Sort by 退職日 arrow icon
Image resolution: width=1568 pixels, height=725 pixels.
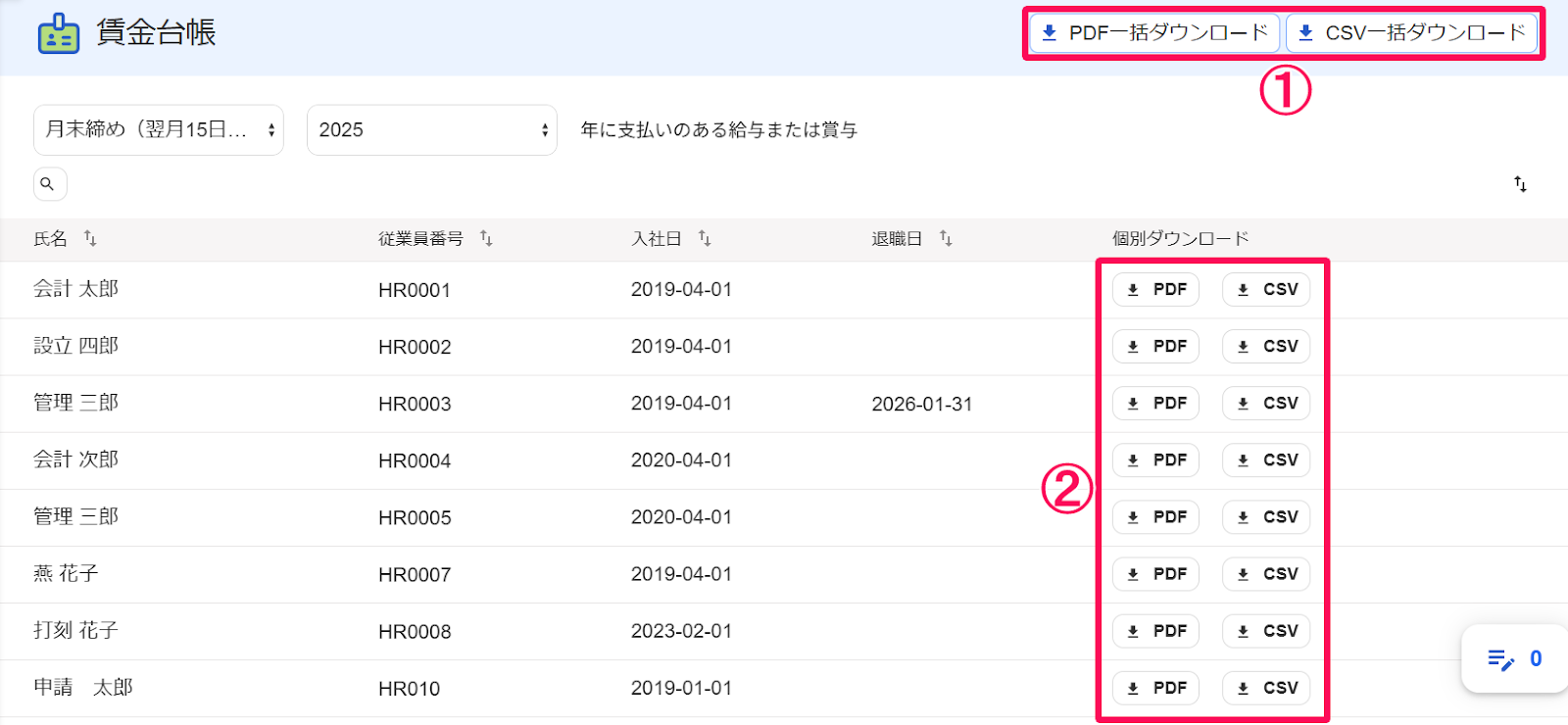coord(946,238)
